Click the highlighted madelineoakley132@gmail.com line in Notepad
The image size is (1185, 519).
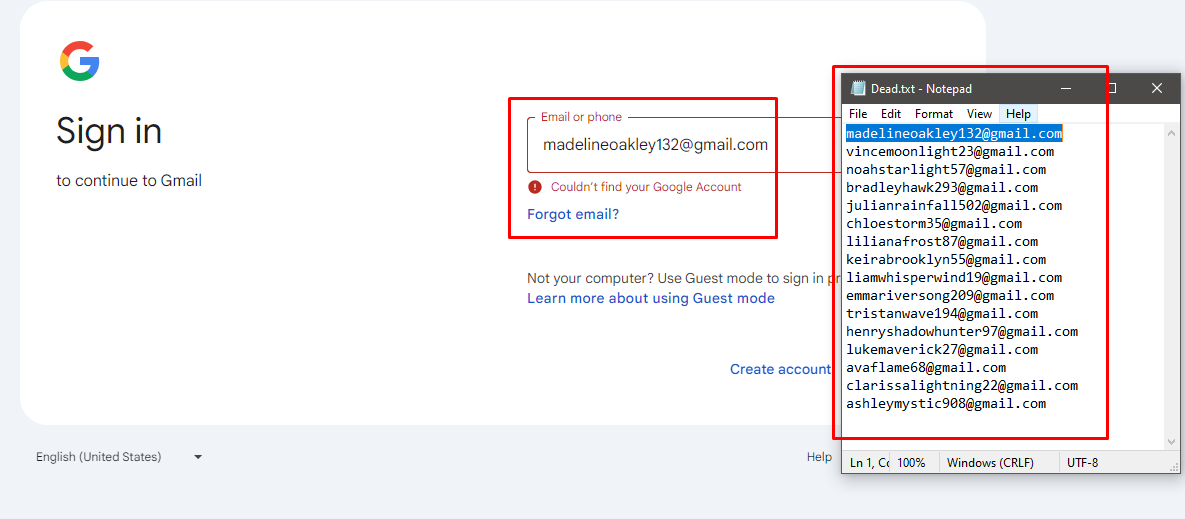(954, 134)
